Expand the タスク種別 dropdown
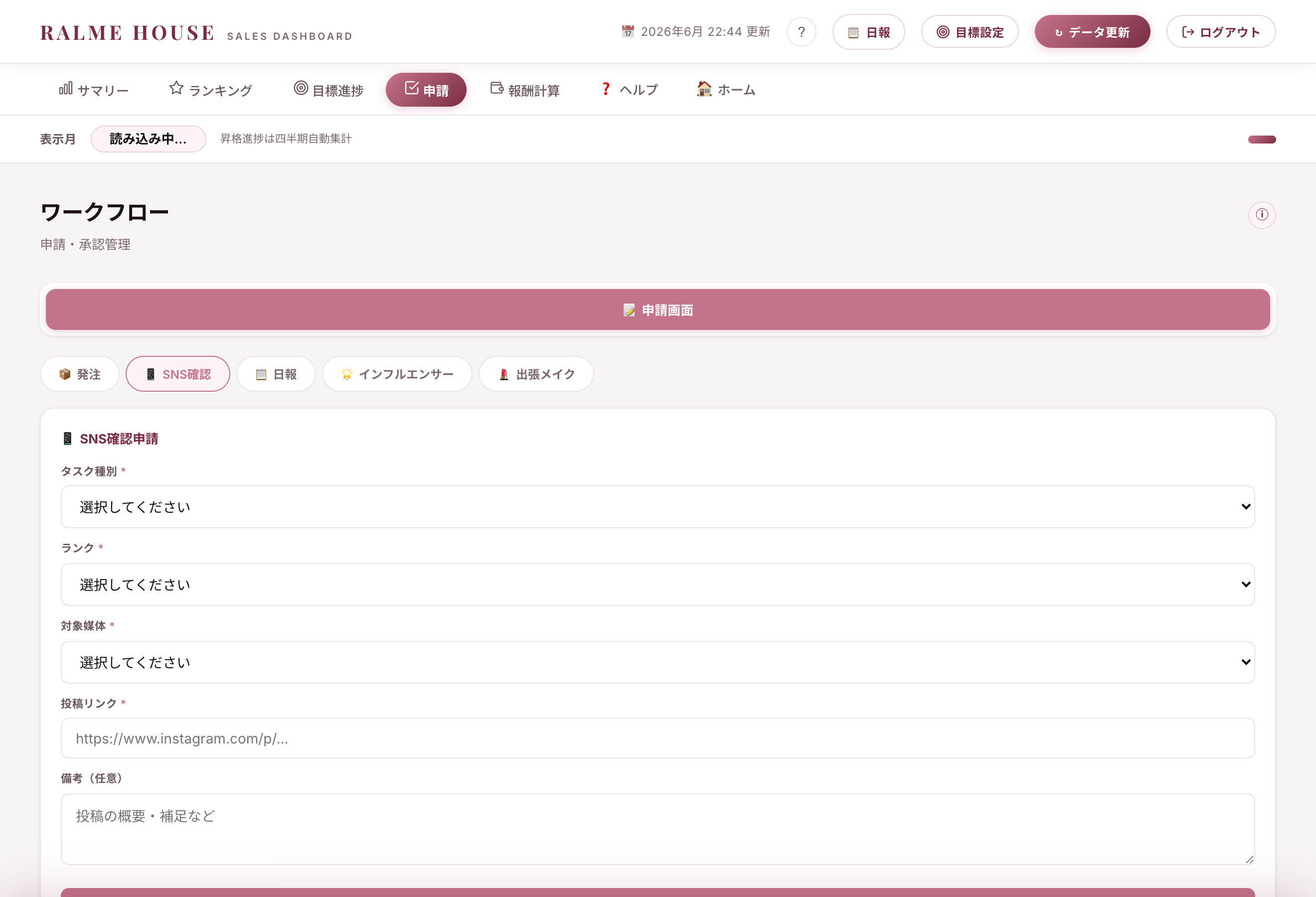The height and width of the screenshot is (897, 1316). coord(658,507)
